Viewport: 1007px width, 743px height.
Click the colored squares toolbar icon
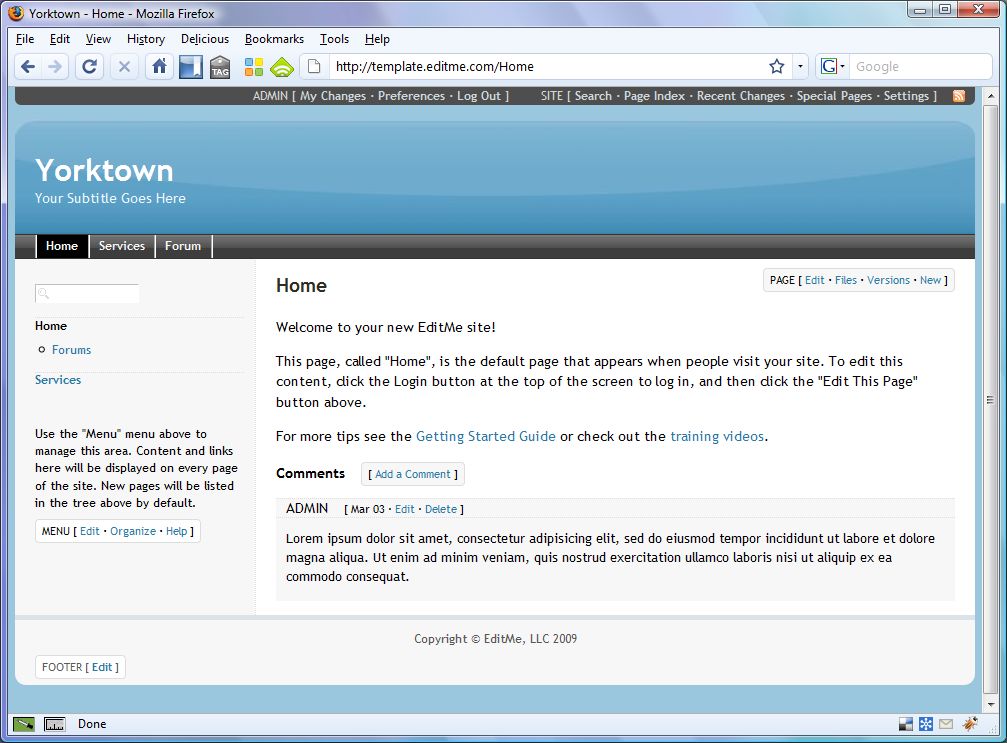pyautogui.click(x=254, y=67)
